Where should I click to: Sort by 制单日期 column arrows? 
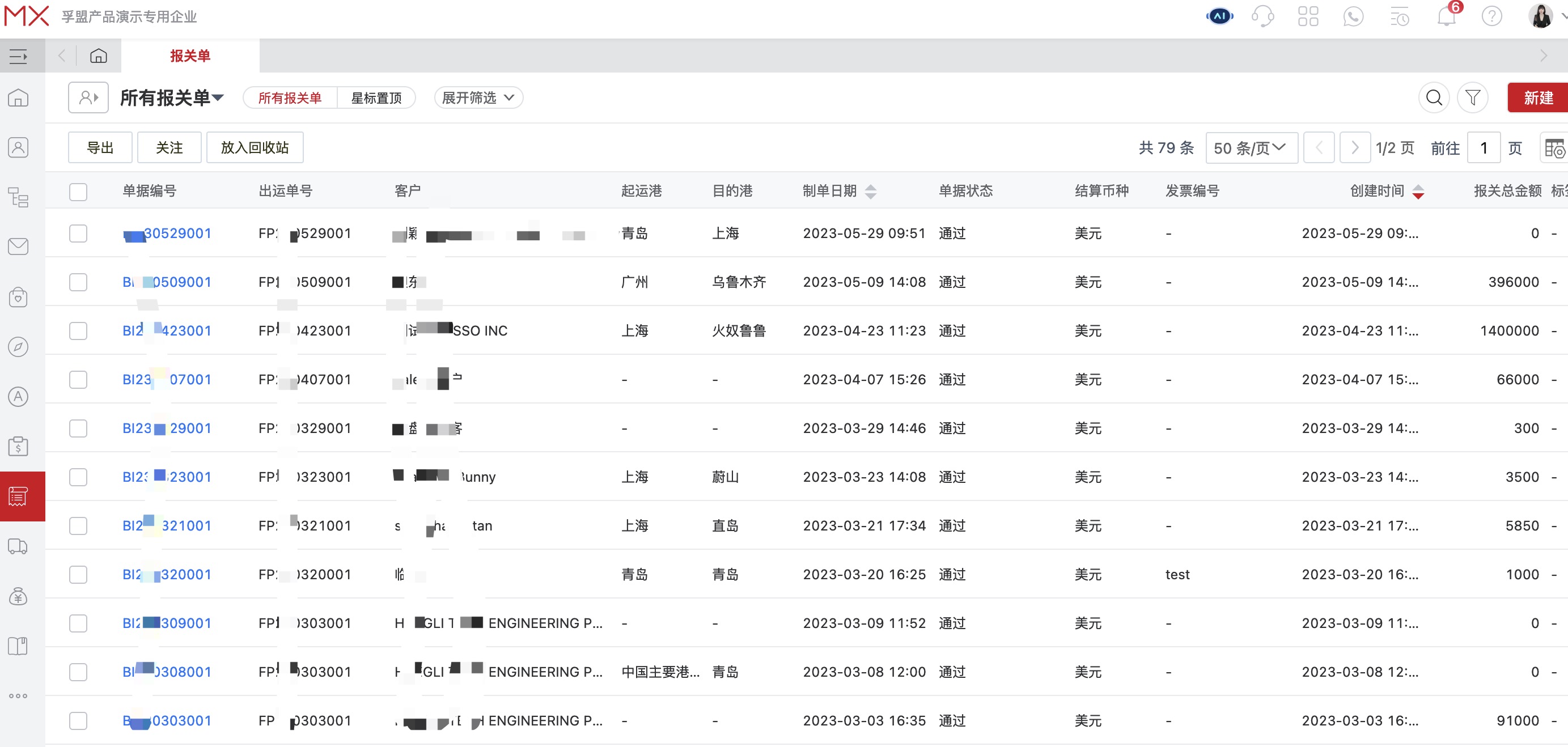tap(872, 190)
